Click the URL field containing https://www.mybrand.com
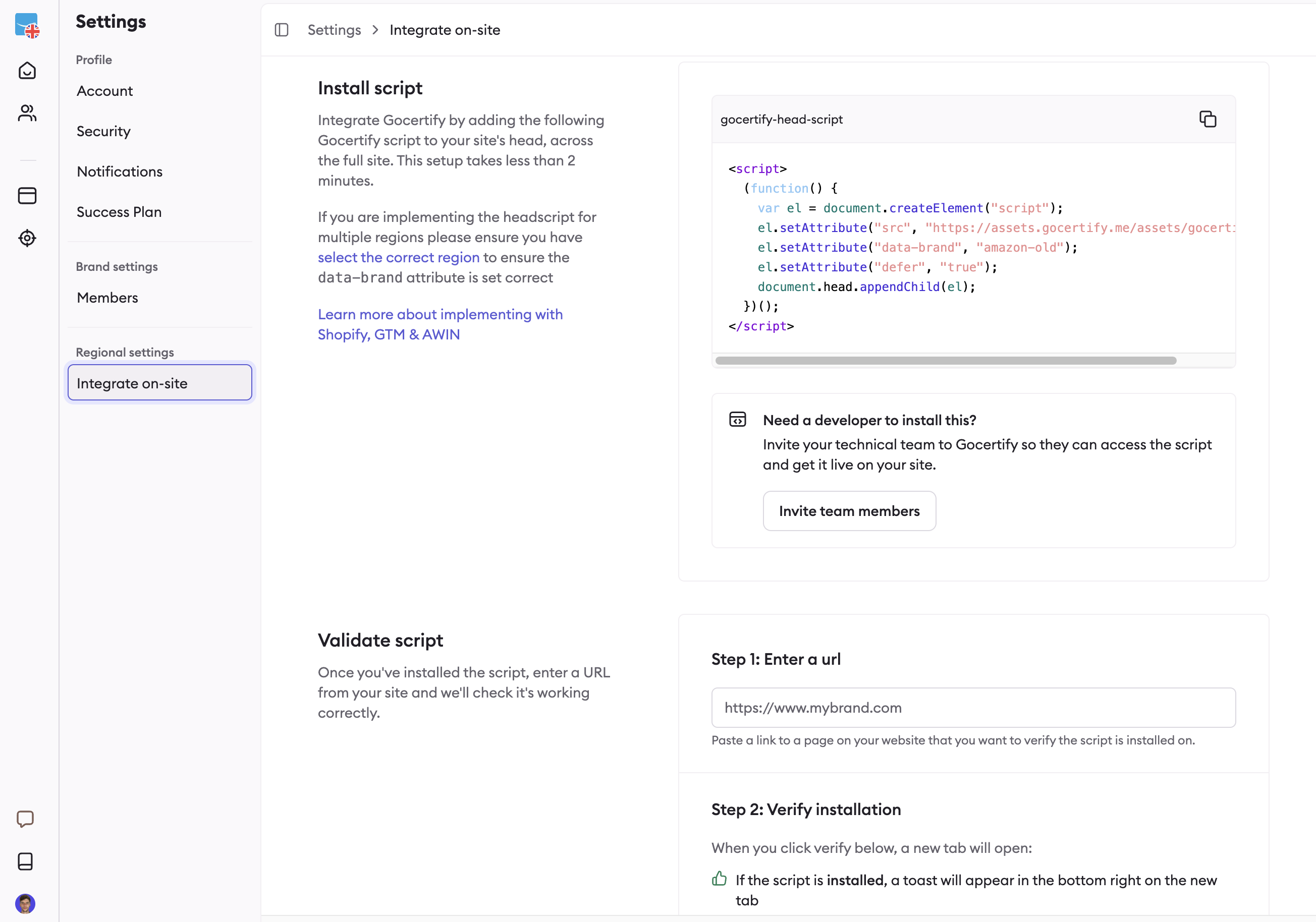 [973, 708]
